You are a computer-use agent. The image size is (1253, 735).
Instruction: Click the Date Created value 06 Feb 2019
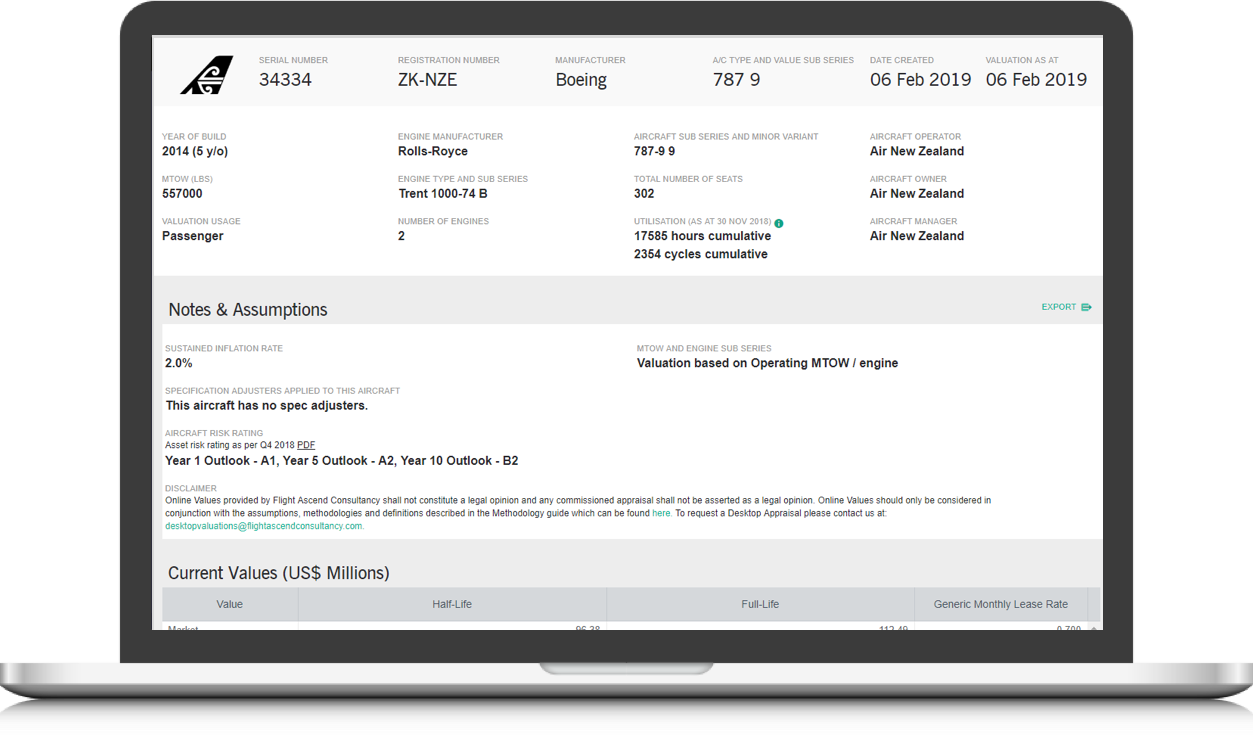coord(920,80)
